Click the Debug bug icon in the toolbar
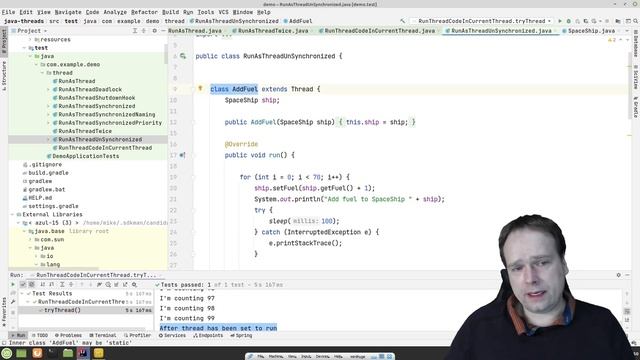Image resolution: width=640 pixels, height=360 pixels. click(x=569, y=21)
